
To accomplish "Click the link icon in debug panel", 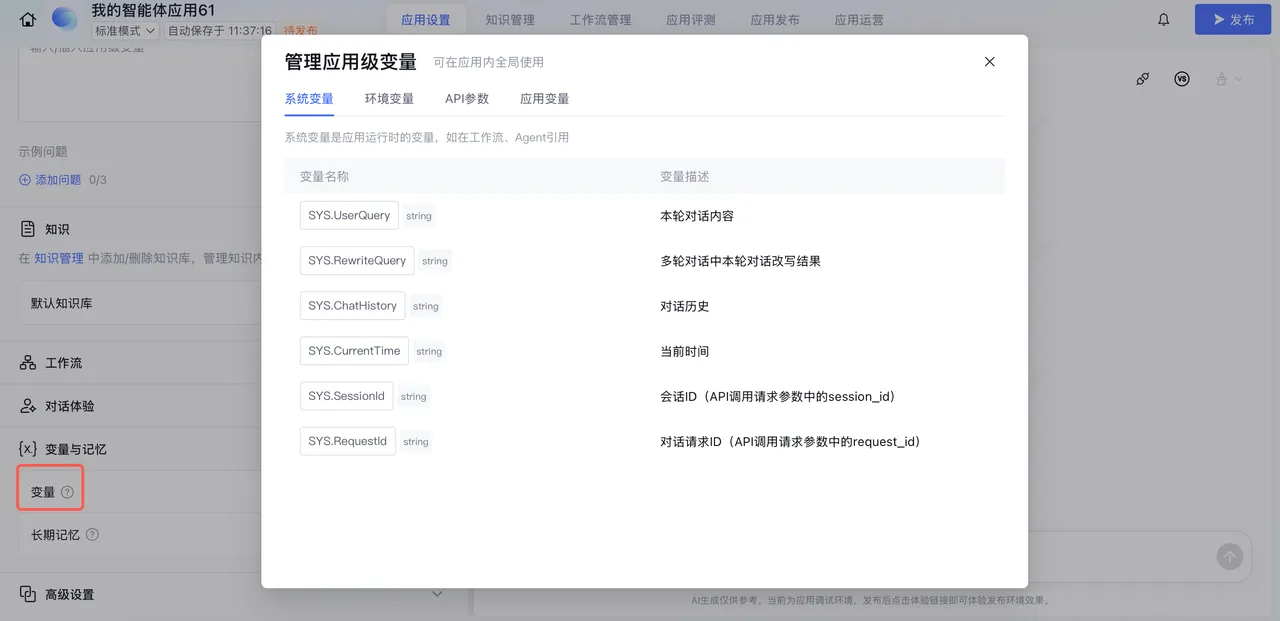I will [1143, 79].
